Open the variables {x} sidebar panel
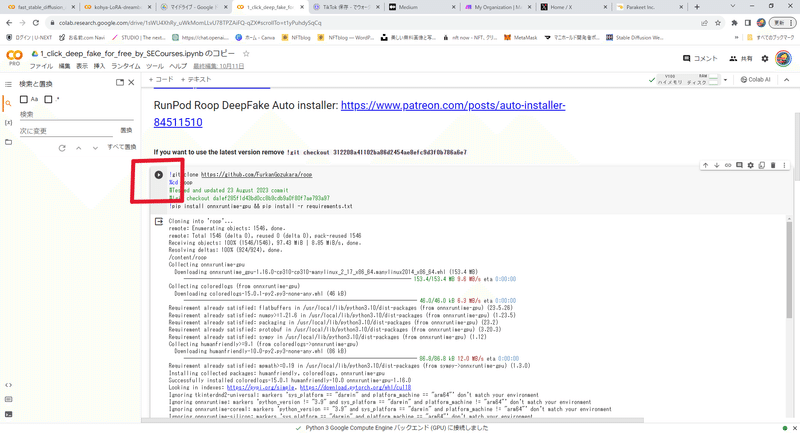Viewport: 800px width, 433px height. pyautogui.click(x=8, y=122)
